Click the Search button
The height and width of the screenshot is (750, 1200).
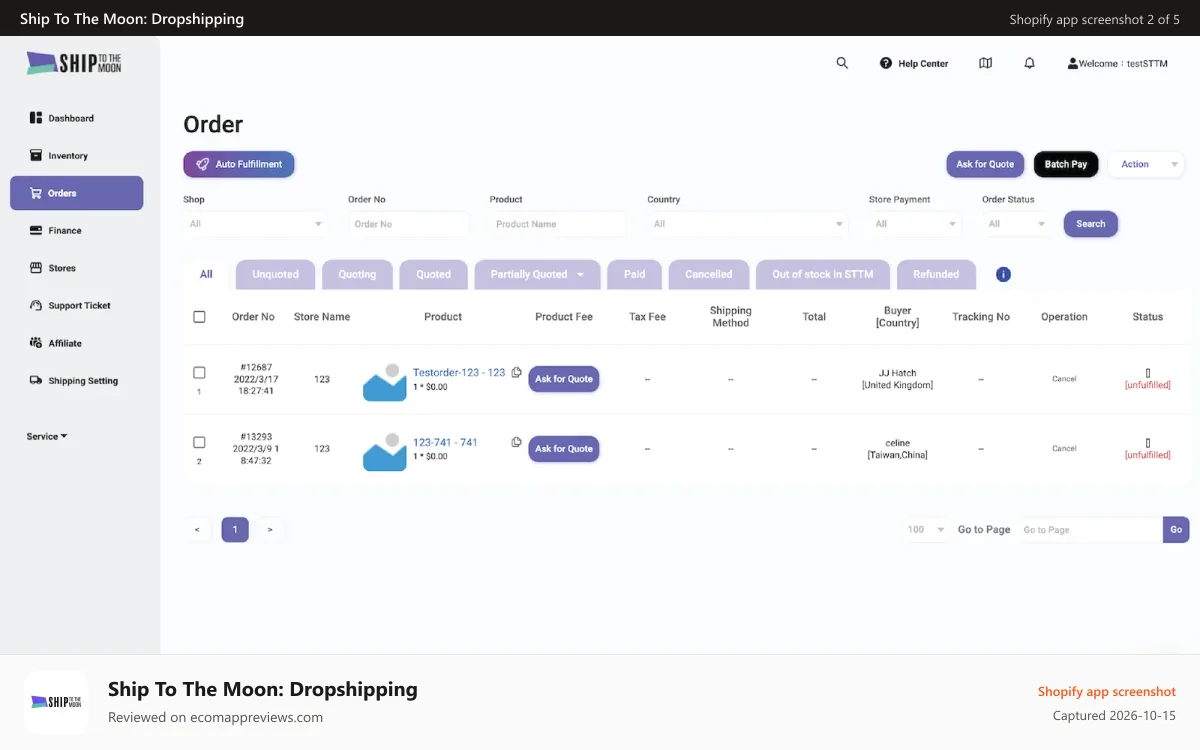click(1091, 224)
